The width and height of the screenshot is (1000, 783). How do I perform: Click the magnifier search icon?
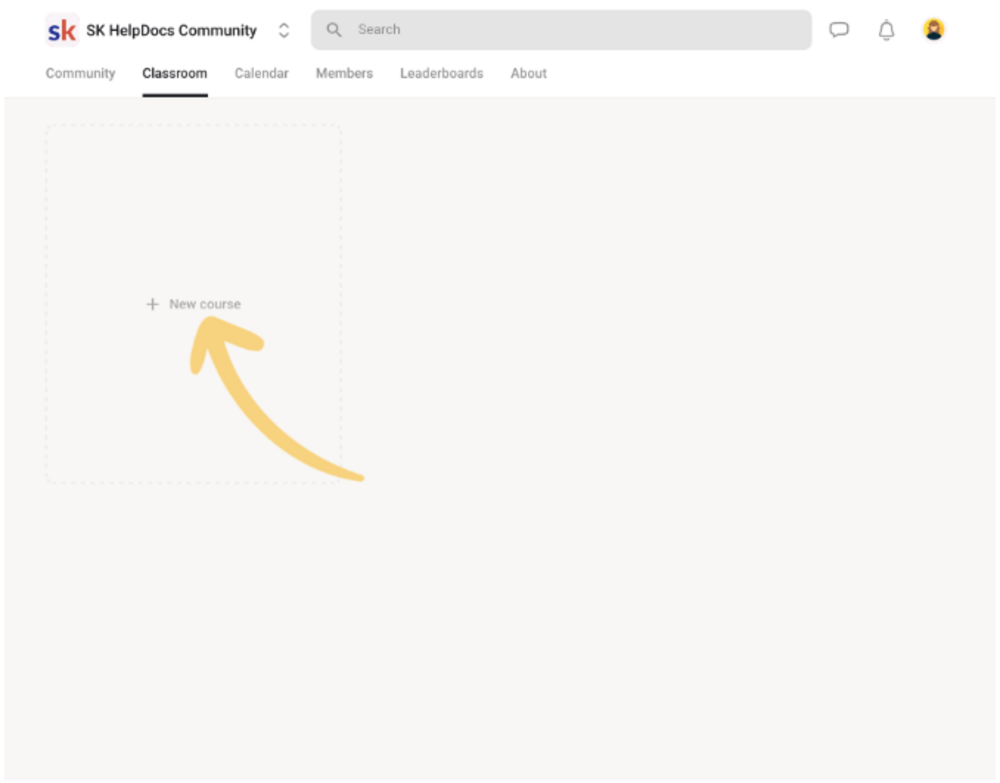[x=334, y=29]
